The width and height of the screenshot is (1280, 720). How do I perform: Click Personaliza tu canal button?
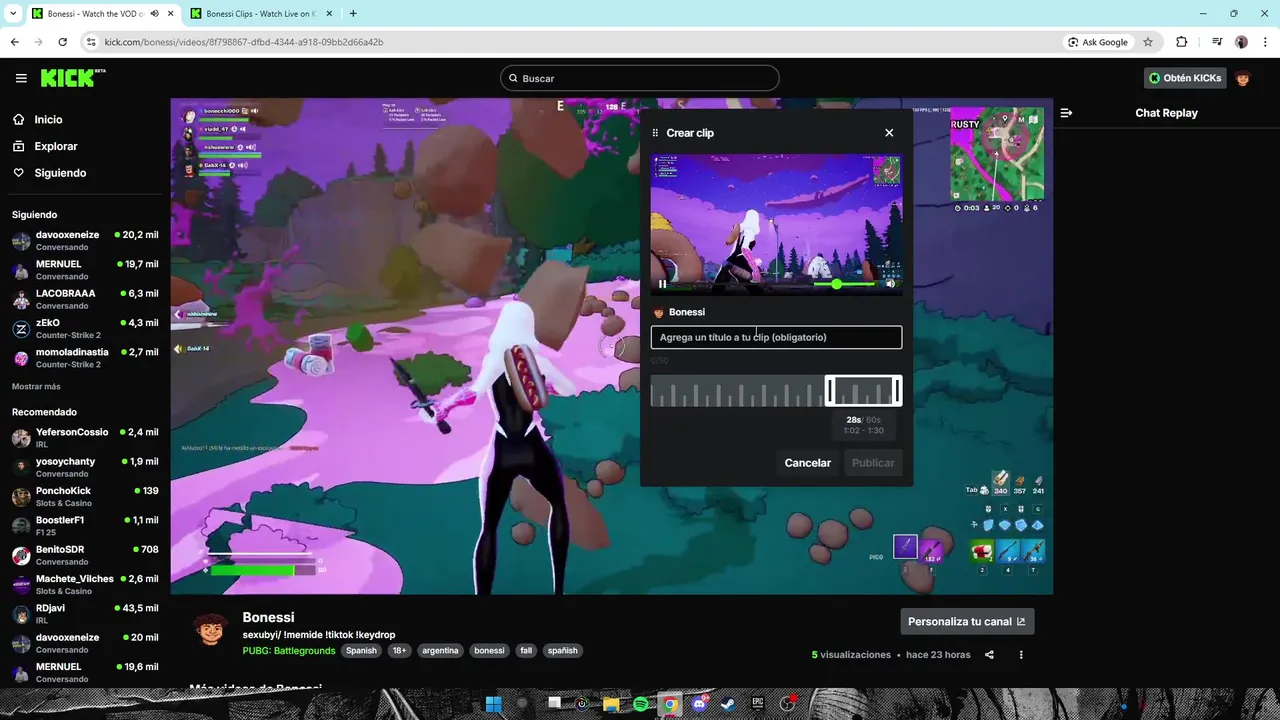coord(967,621)
